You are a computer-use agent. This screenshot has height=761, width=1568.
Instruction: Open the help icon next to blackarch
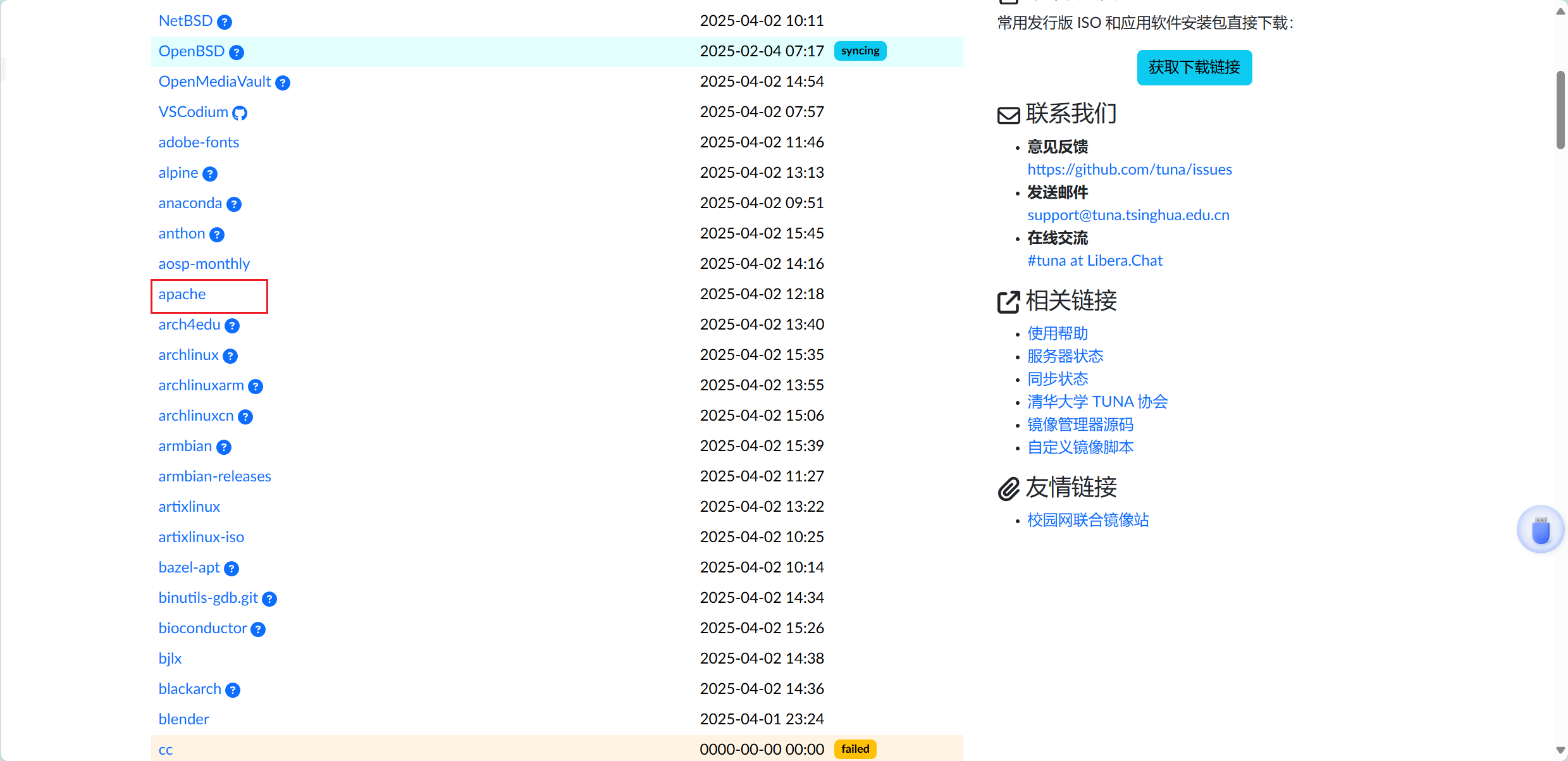pyautogui.click(x=231, y=690)
